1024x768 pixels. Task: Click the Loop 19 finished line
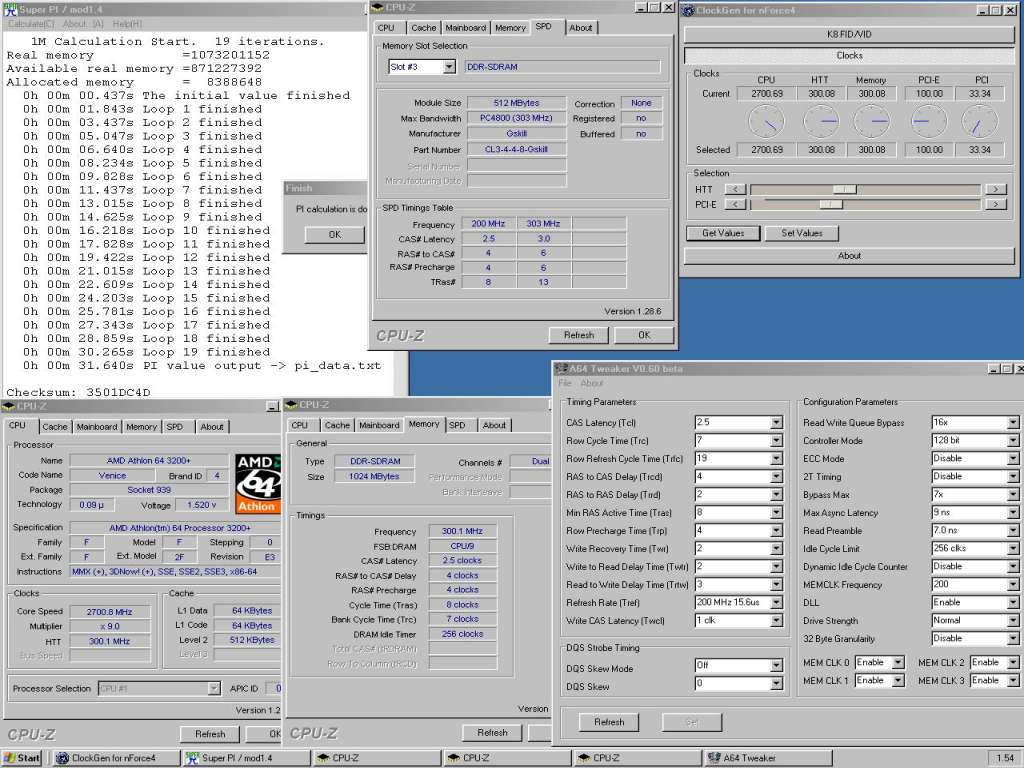point(146,352)
